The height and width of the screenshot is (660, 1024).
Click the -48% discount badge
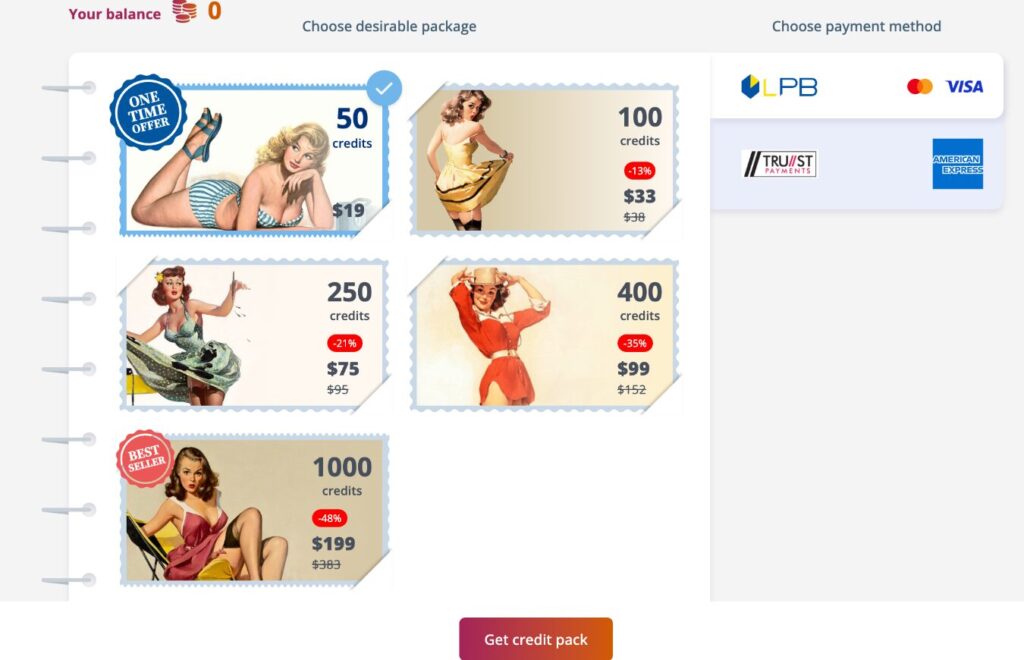pyautogui.click(x=330, y=518)
